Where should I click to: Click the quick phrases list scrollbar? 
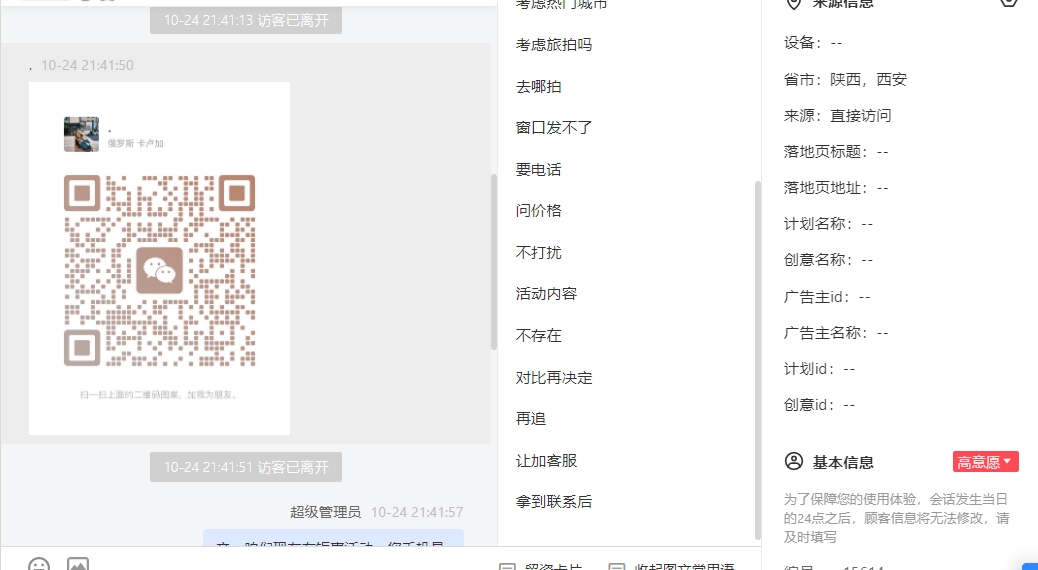point(757,361)
